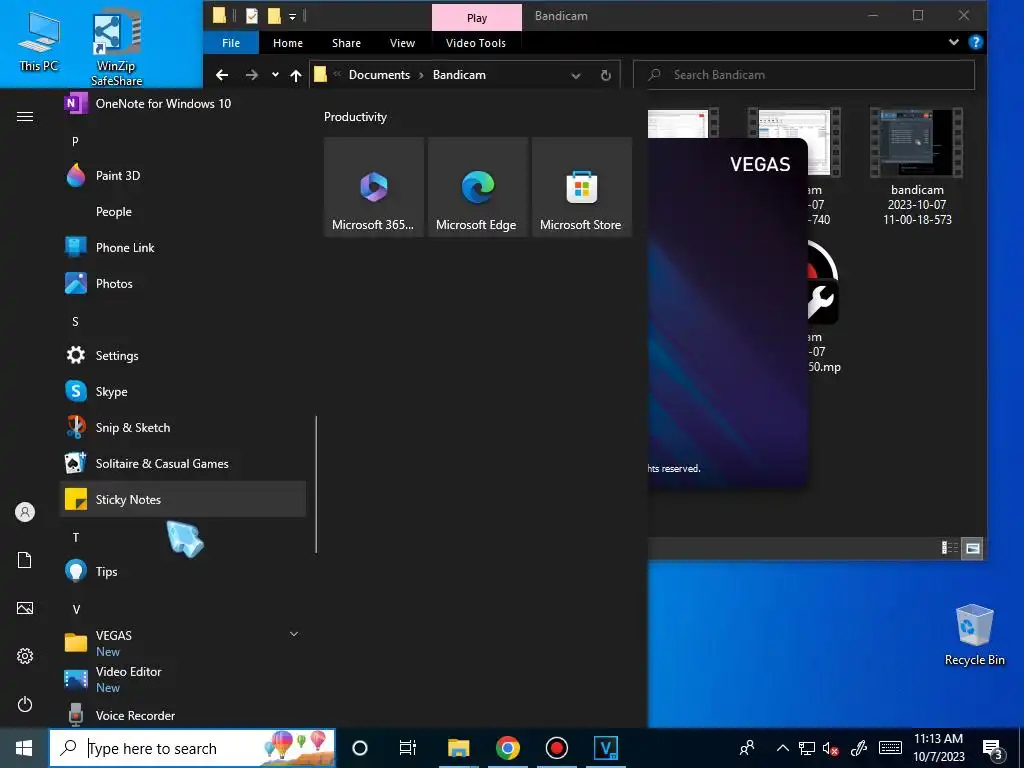This screenshot has height=768, width=1024.
Task: Open the People icon in system tray
Action: pyautogui.click(x=746, y=748)
